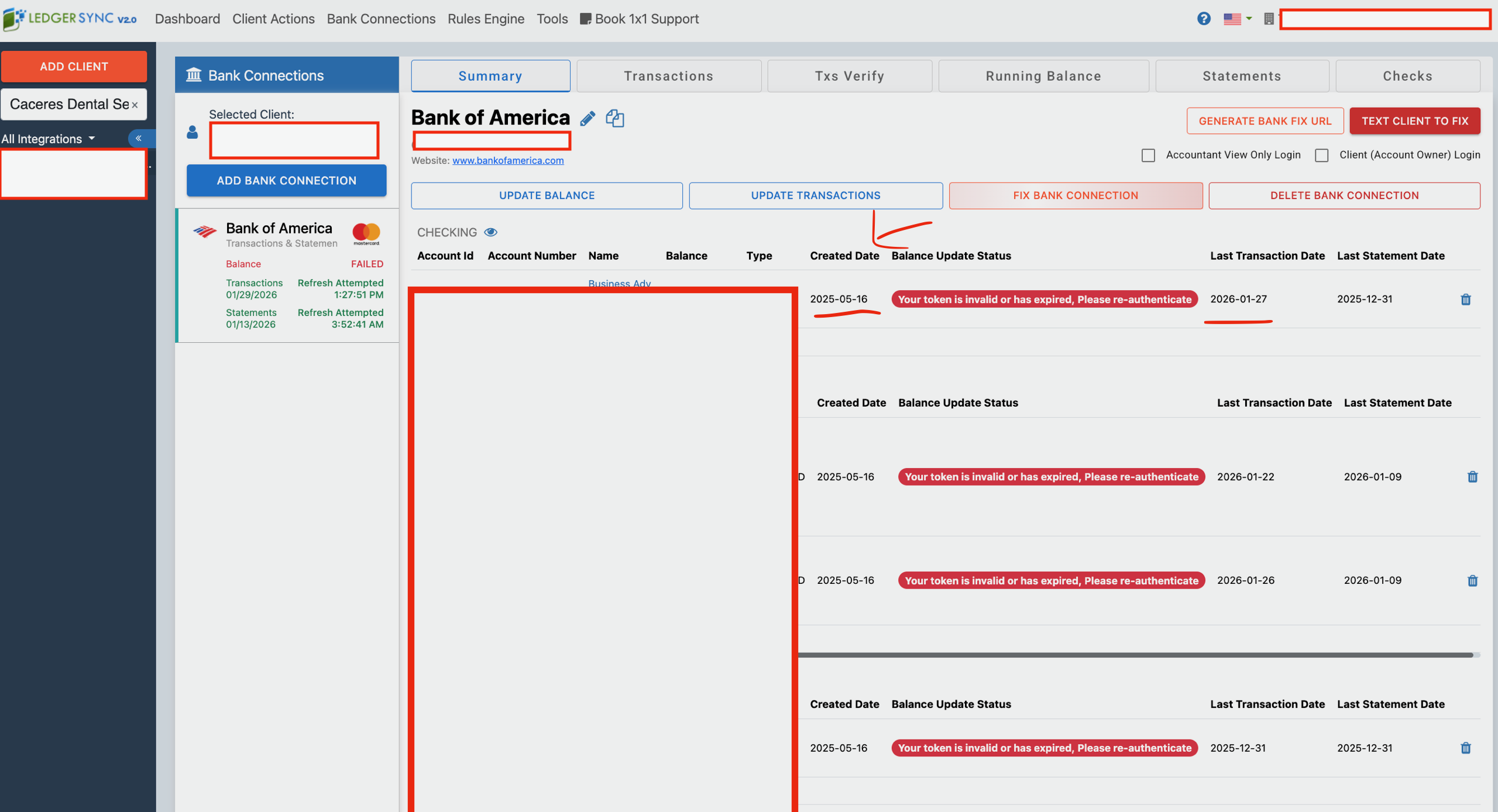Enable Accountant View Only Login checkbox
The height and width of the screenshot is (812, 1498).
pyautogui.click(x=1148, y=155)
